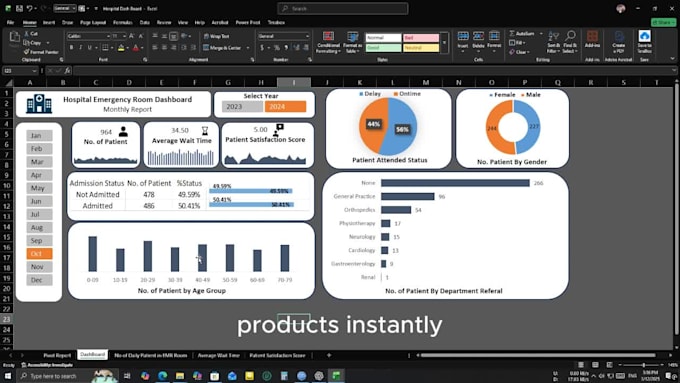The image size is (680, 383).
Task: Click the Save to Terabox cloud icon
Action: point(644,42)
